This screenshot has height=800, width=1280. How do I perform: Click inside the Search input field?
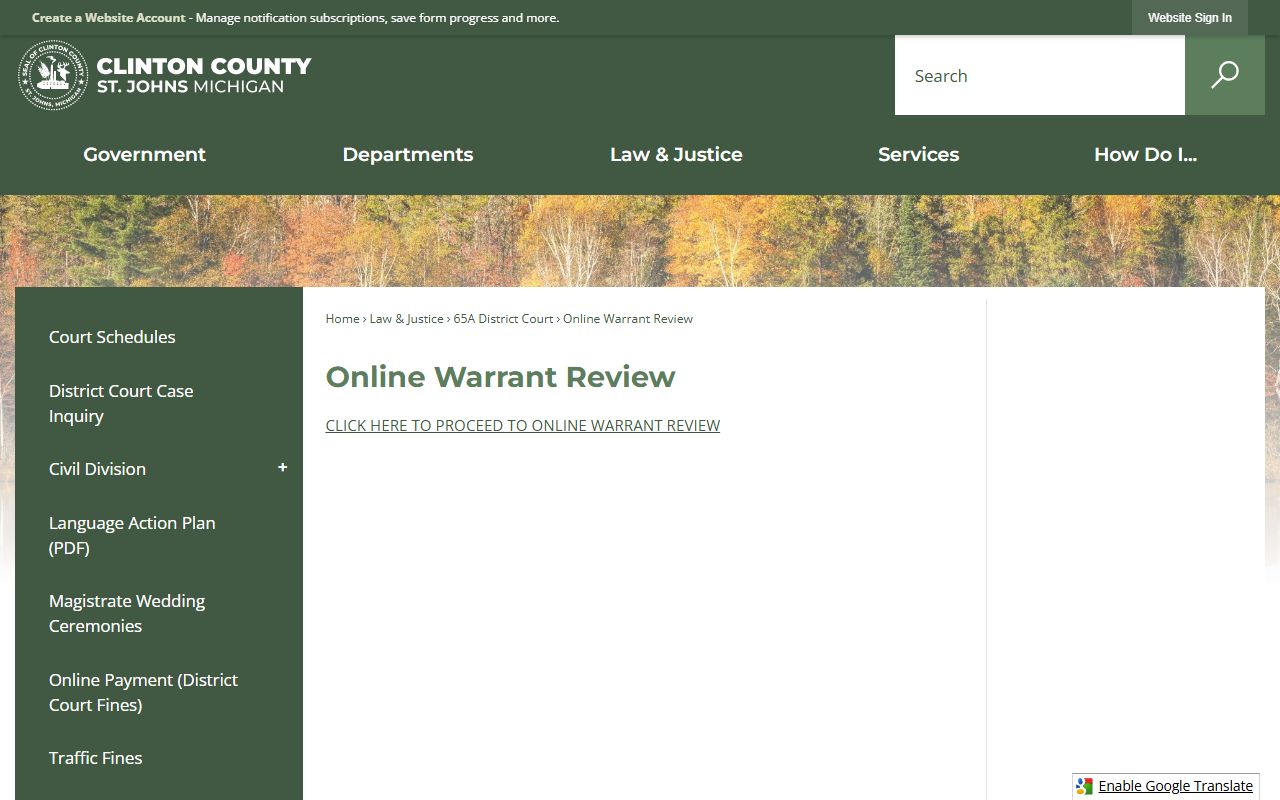[1040, 75]
